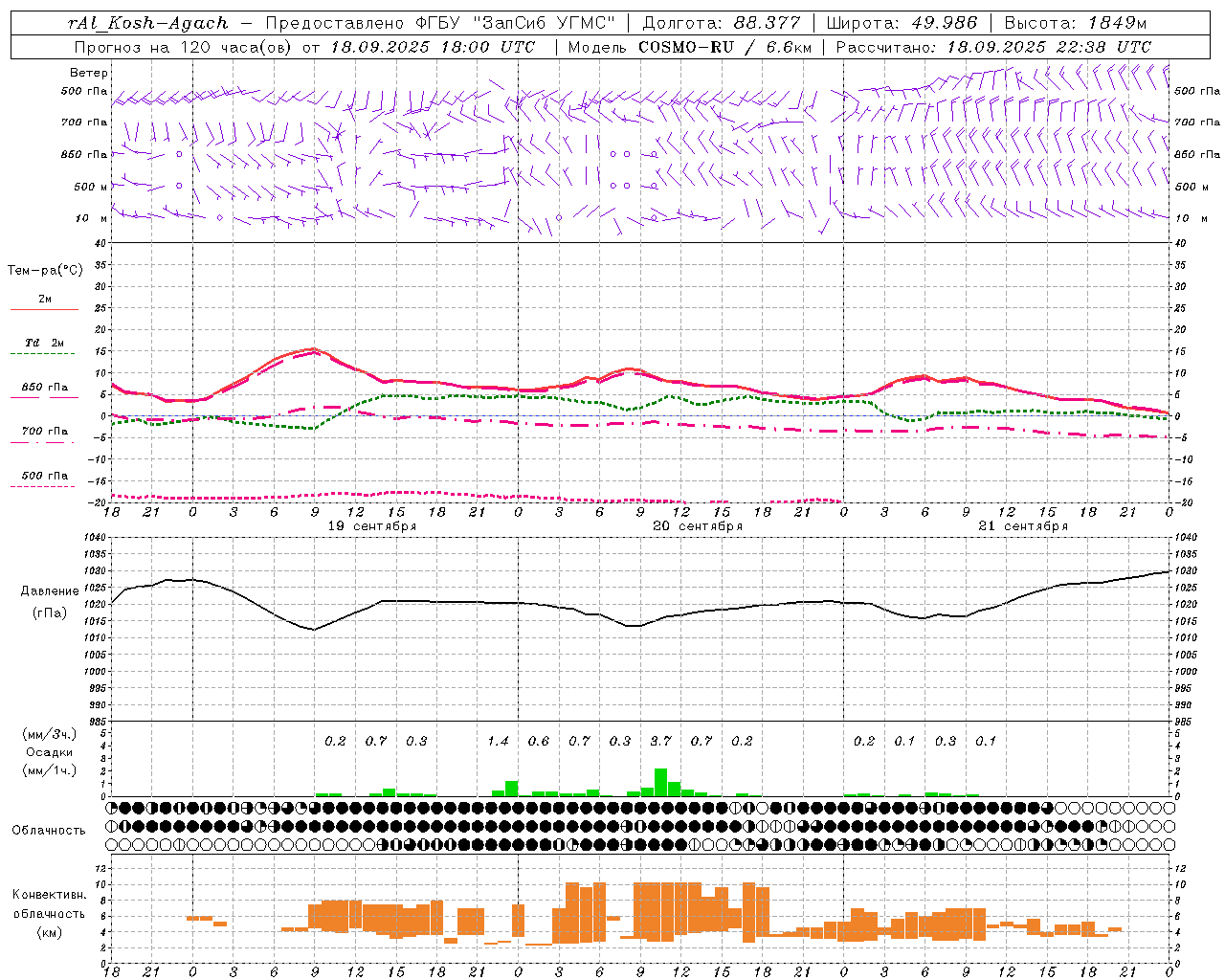Select the text Предоставлено ФГБУ "ЗапСиб УГМС"
This screenshot has width=1225, height=980.
[x=439, y=23]
